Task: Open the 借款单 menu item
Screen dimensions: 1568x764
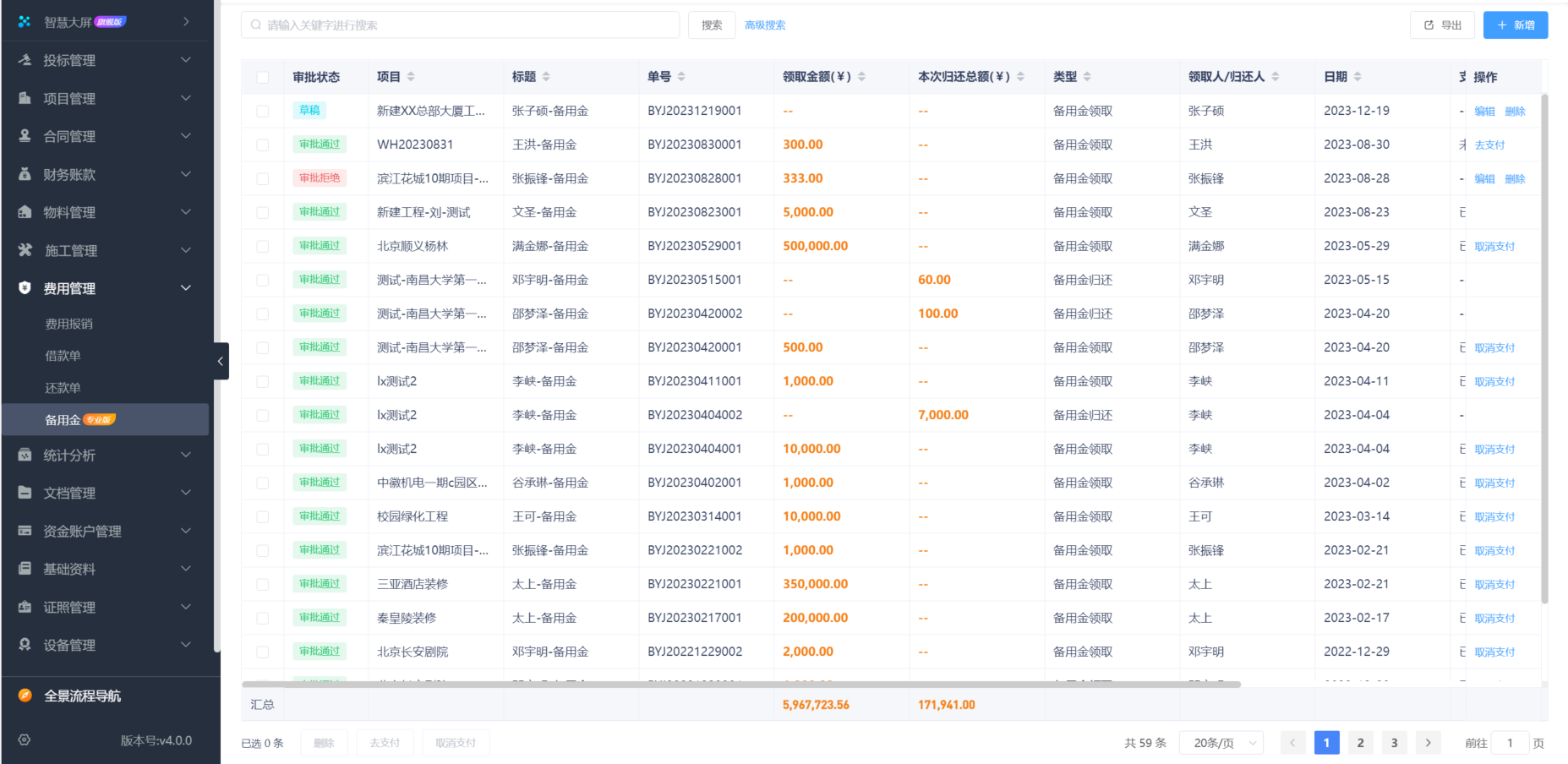Action: tap(64, 355)
